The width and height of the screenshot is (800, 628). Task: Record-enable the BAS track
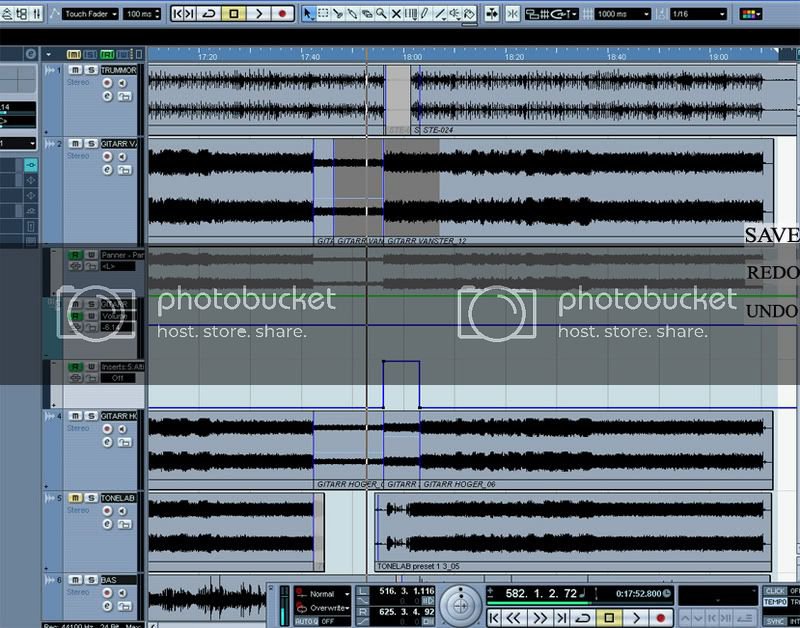[x=107, y=593]
